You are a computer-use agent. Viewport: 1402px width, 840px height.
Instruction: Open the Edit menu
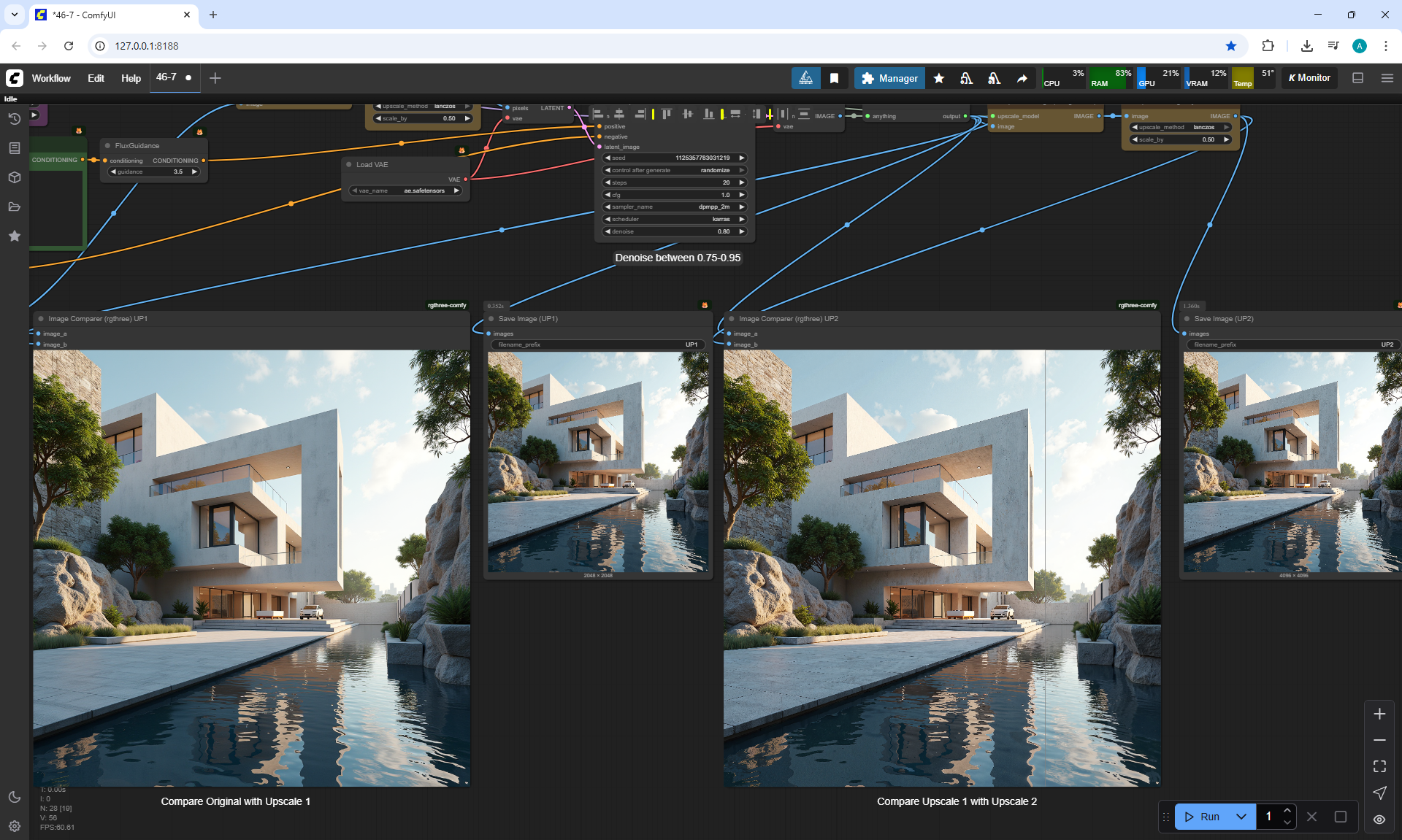pos(96,78)
